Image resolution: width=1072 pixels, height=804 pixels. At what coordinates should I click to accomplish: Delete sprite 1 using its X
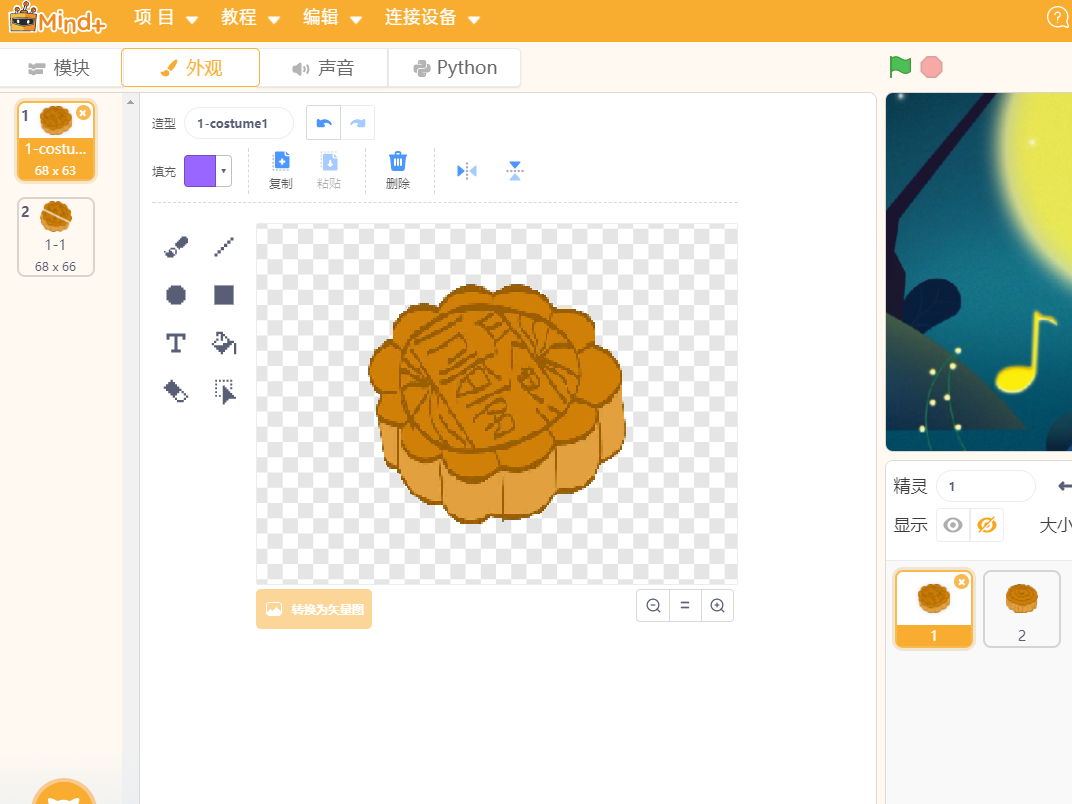click(x=962, y=582)
